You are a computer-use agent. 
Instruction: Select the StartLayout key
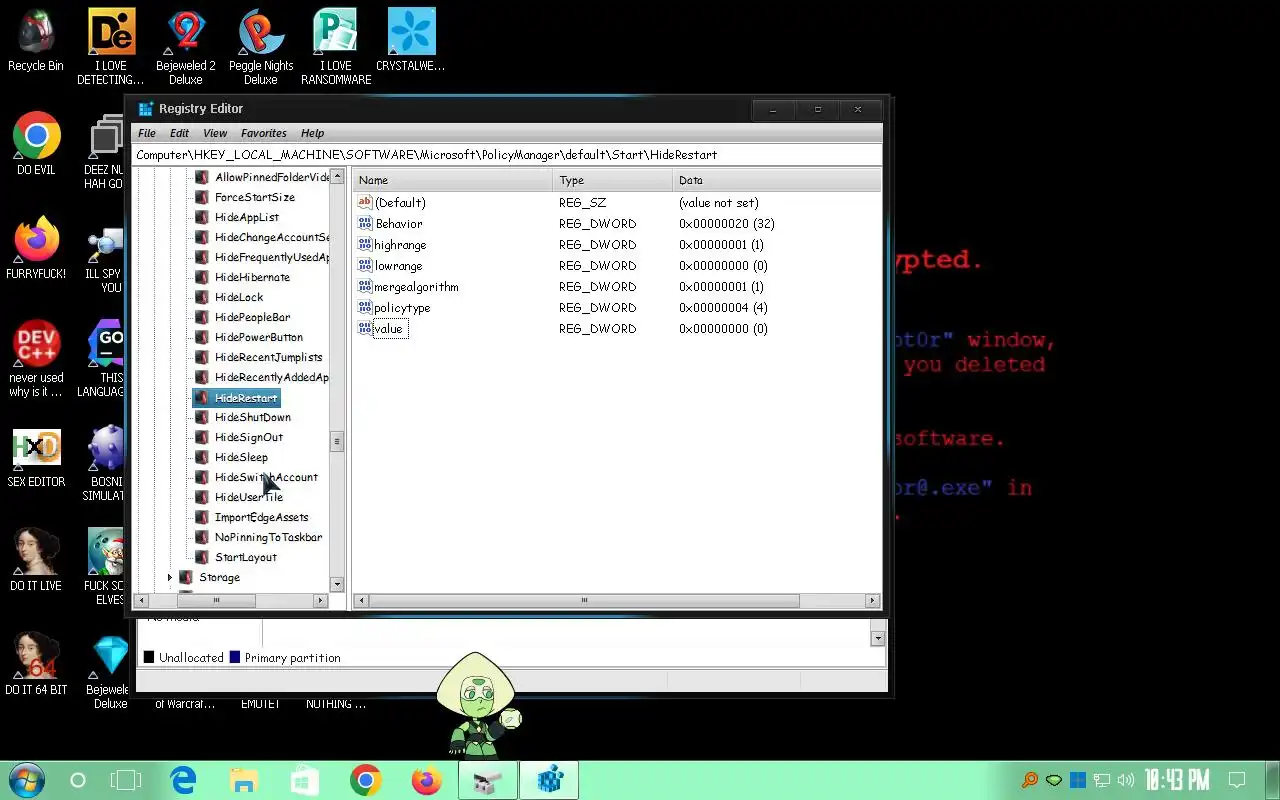[x=246, y=557]
